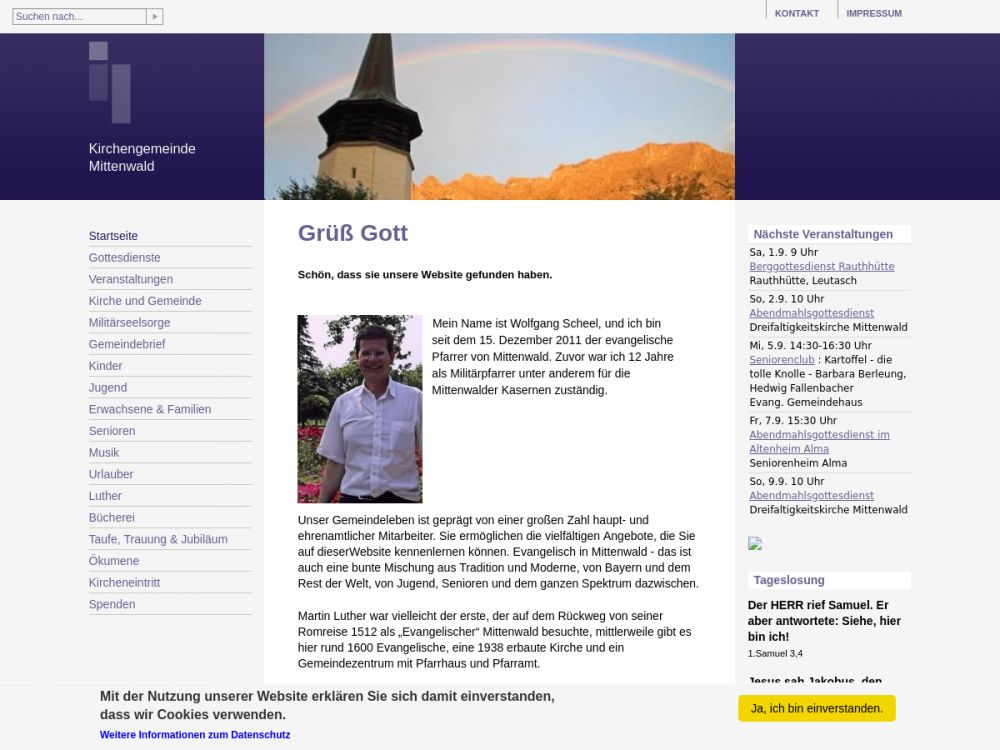Open the Kontakt page

coord(796,13)
